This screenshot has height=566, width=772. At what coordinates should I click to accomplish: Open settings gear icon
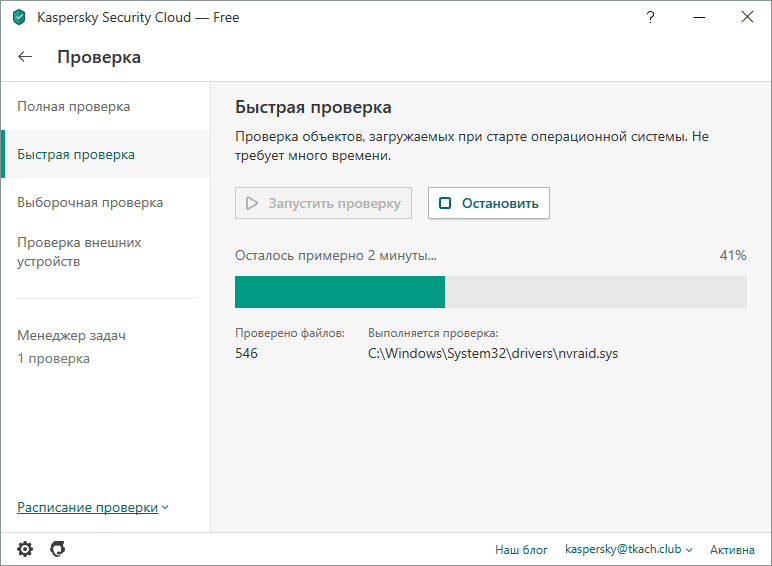pos(25,549)
